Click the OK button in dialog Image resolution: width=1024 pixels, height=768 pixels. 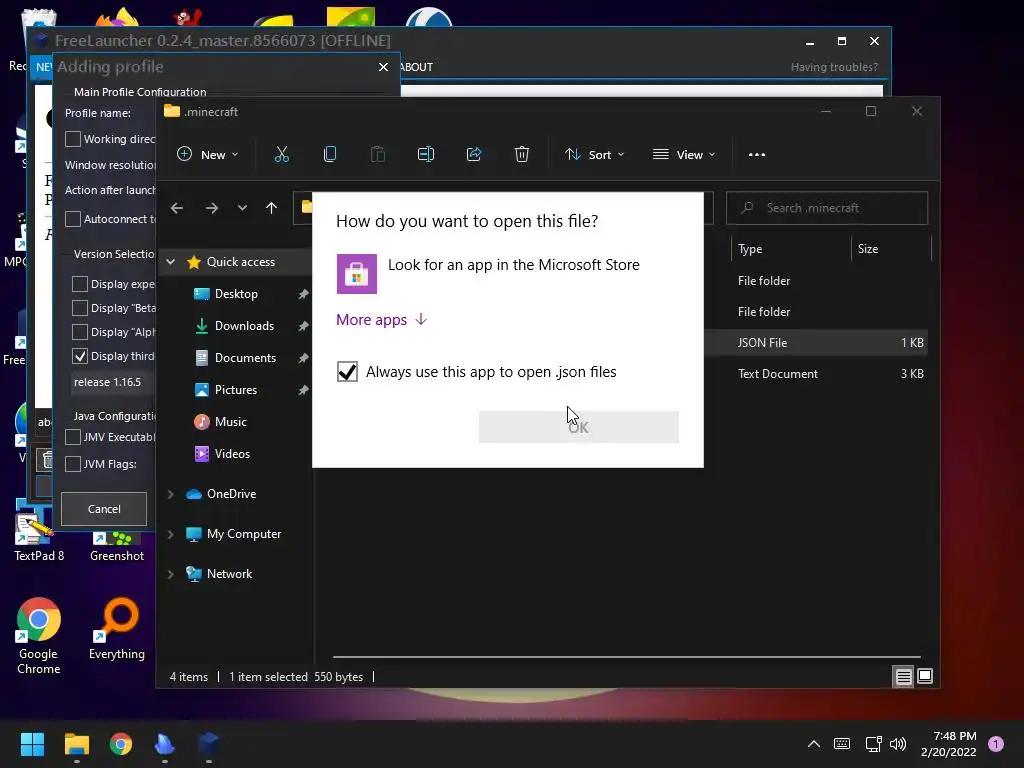tap(579, 427)
